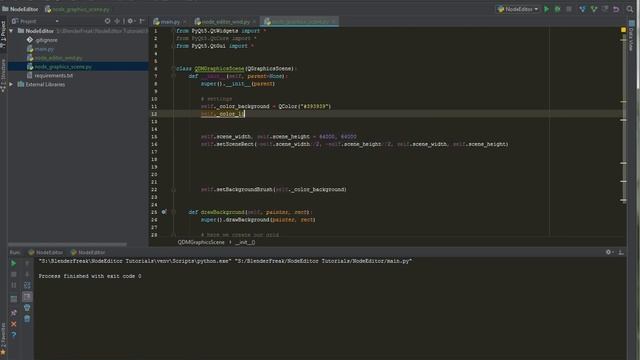Open Project panel settings gear
This screenshot has width=640, height=360.
pyautogui.click(x=131, y=21)
